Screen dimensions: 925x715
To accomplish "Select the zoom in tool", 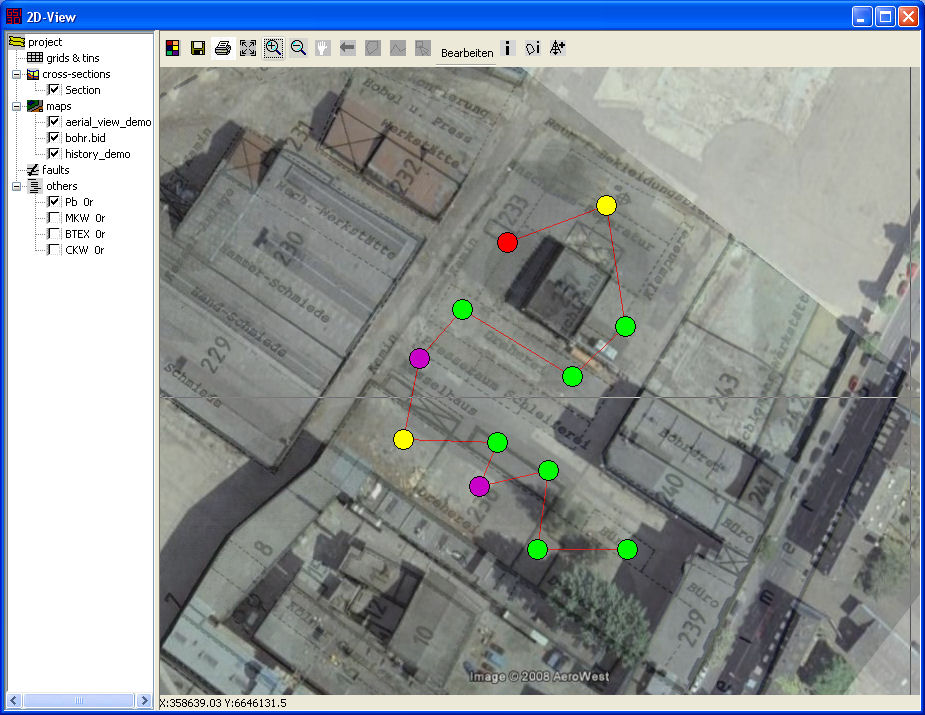I will pyautogui.click(x=273, y=48).
